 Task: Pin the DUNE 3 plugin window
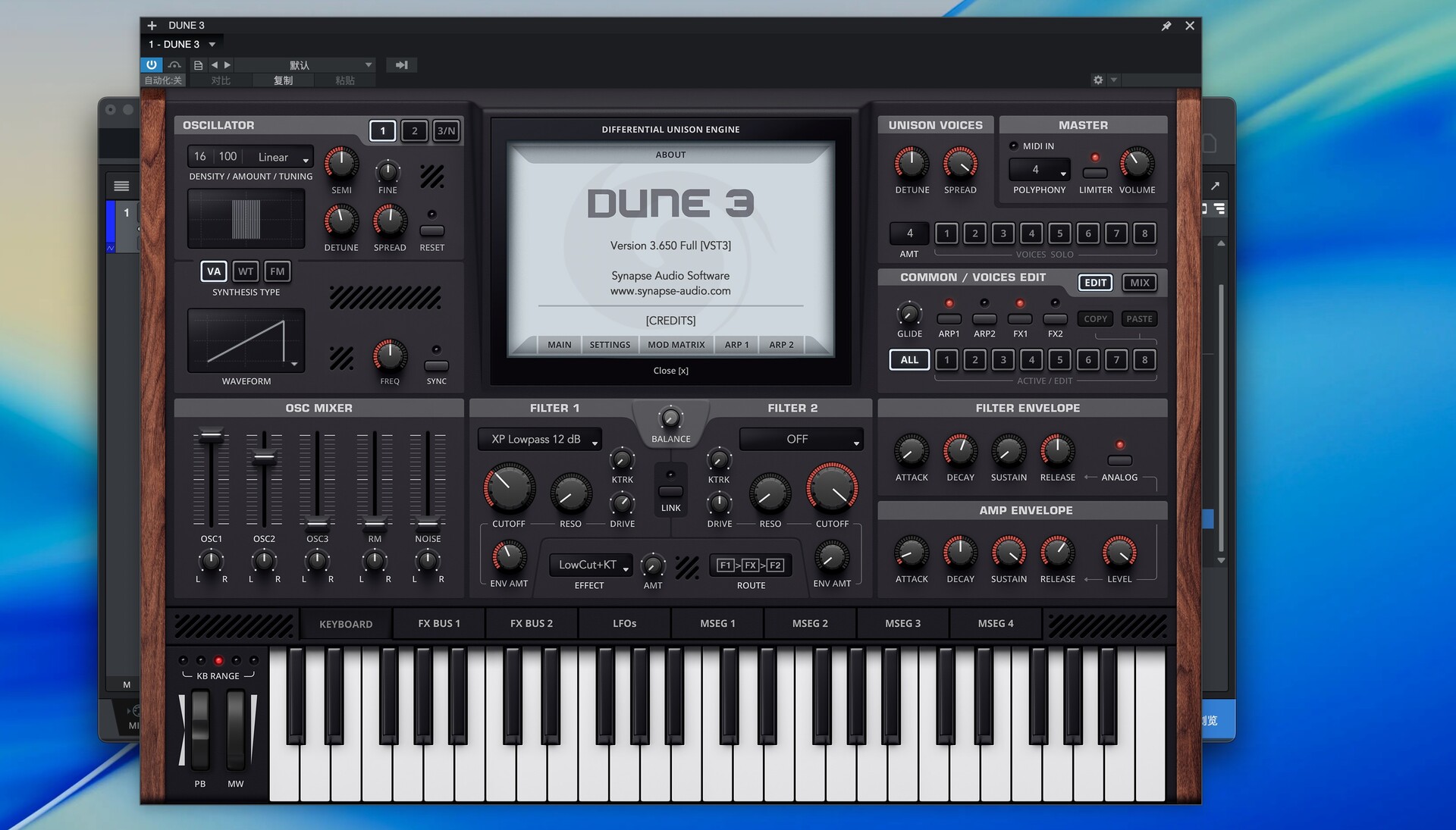1166,26
